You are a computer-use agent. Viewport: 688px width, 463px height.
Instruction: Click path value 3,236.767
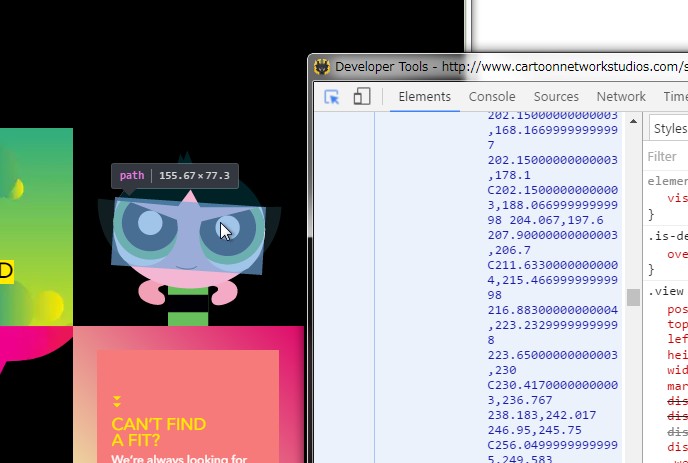point(520,400)
